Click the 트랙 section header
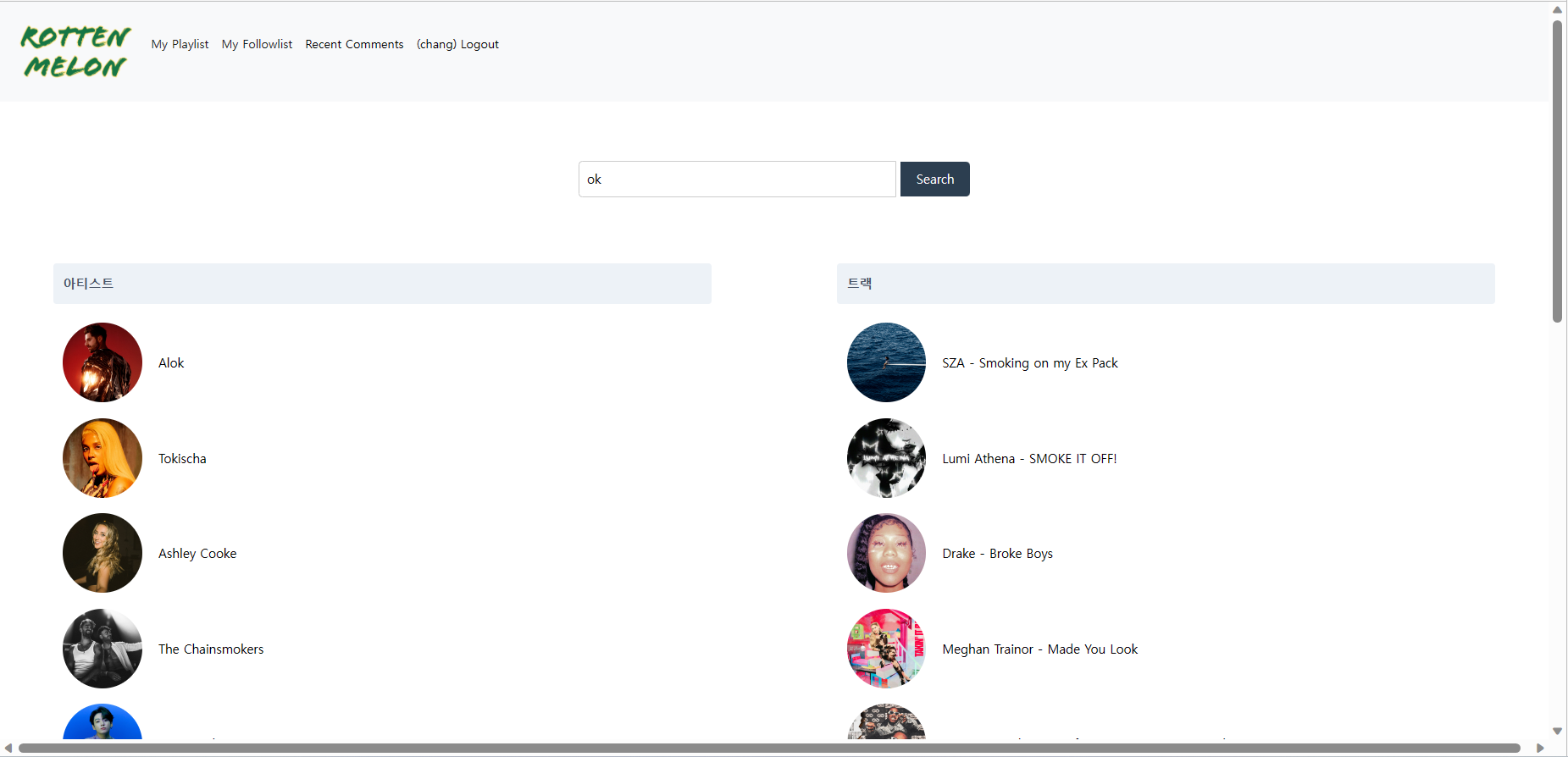Viewport: 1568px width, 757px height. [x=1166, y=284]
